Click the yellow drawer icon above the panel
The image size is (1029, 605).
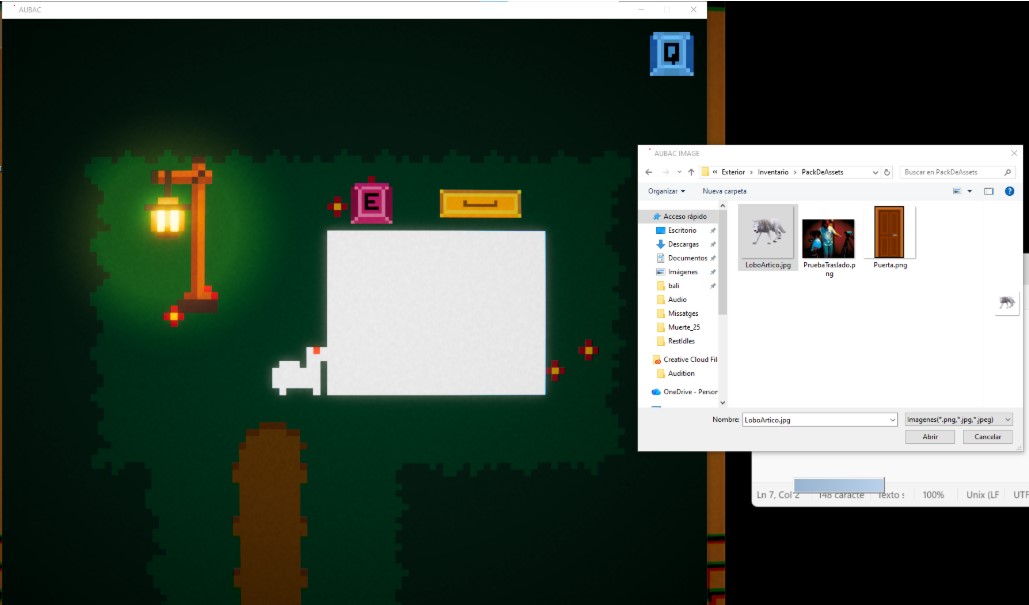[x=480, y=203]
